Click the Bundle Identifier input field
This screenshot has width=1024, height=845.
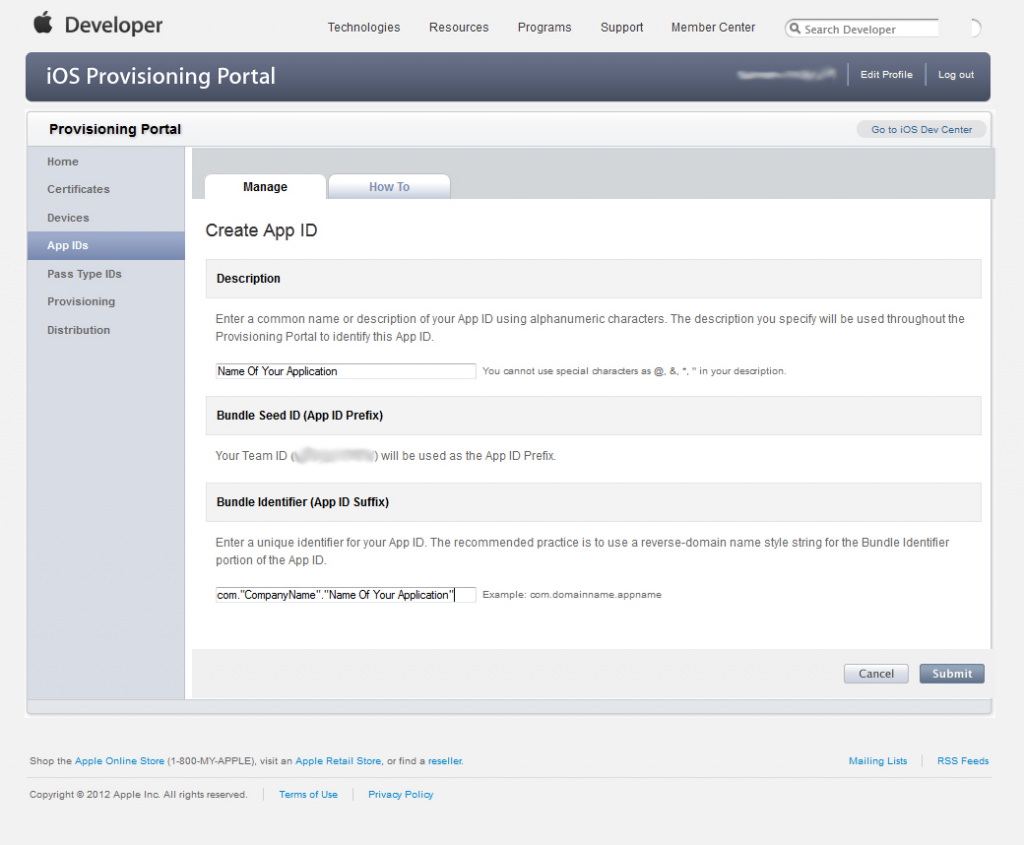pyautogui.click(x=345, y=595)
